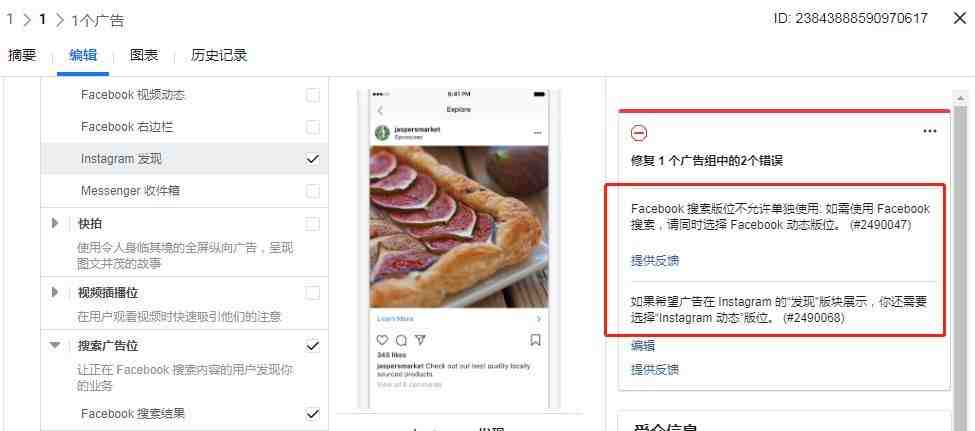The height and width of the screenshot is (431, 975).
Task: Tap the share paper-plane icon in preview
Action: tap(420, 340)
